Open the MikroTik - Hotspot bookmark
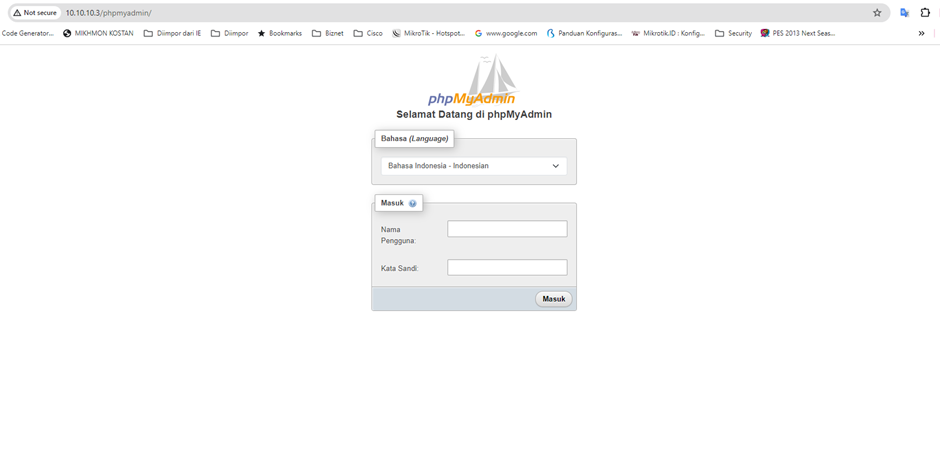Image resolution: width=940 pixels, height=457 pixels. point(428,33)
